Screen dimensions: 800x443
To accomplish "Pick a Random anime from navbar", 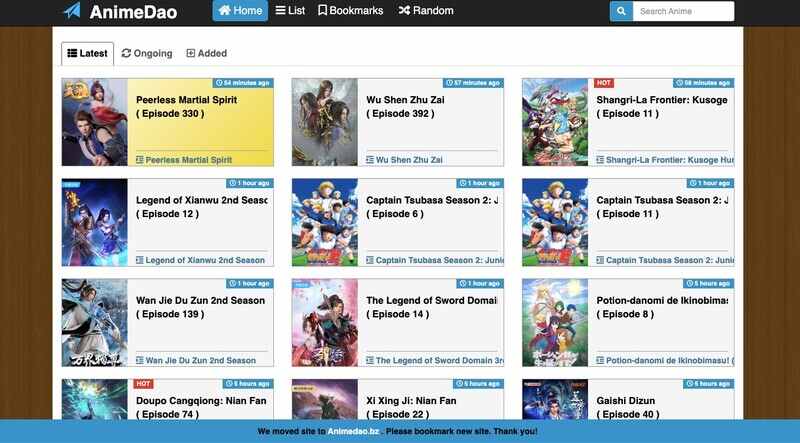I will [426, 11].
